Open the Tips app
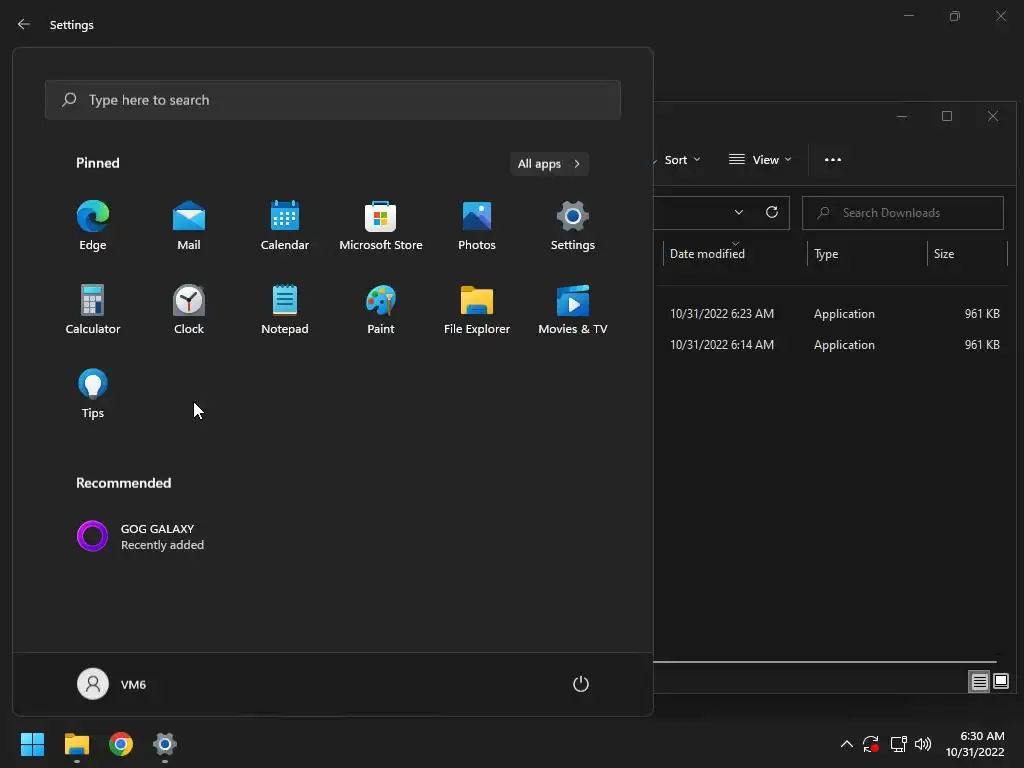The width and height of the screenshot is (1024, 768). pos(93,394)
